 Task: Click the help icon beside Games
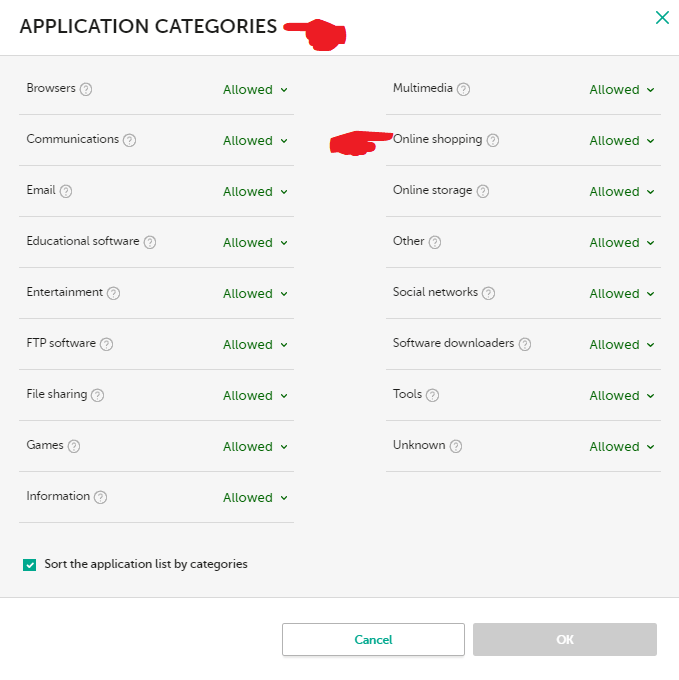(74, 446)
